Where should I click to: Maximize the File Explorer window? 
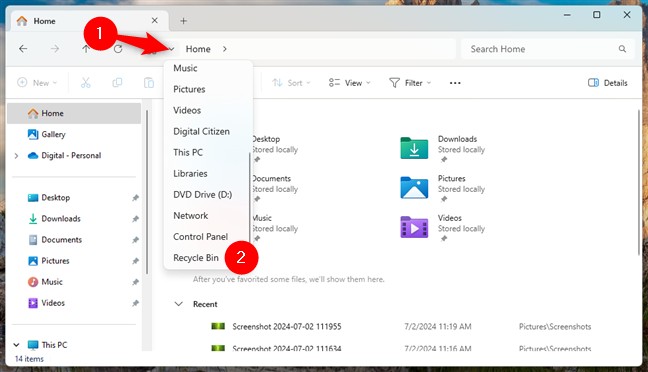[597, 15]
